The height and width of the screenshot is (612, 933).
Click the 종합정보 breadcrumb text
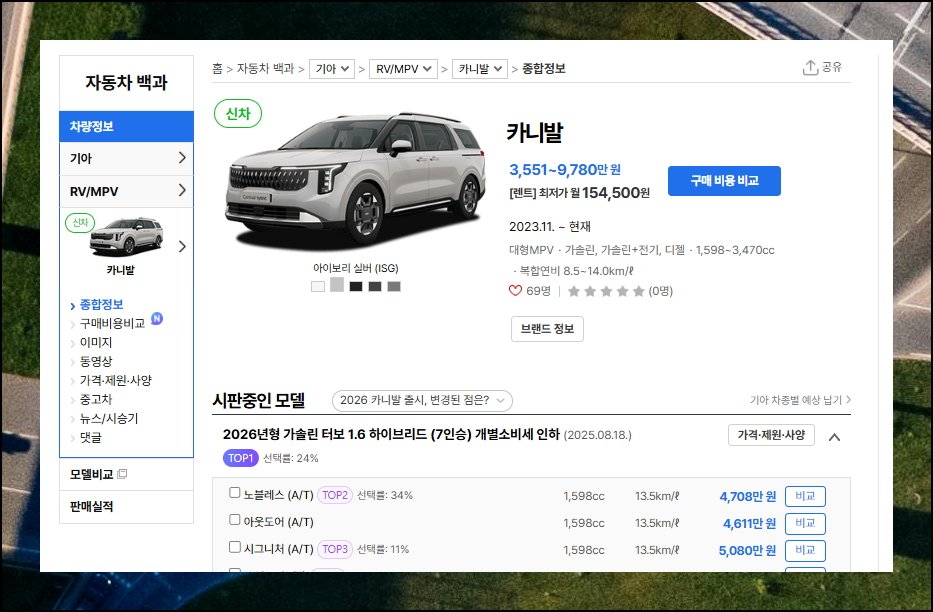tap(544, 68)
